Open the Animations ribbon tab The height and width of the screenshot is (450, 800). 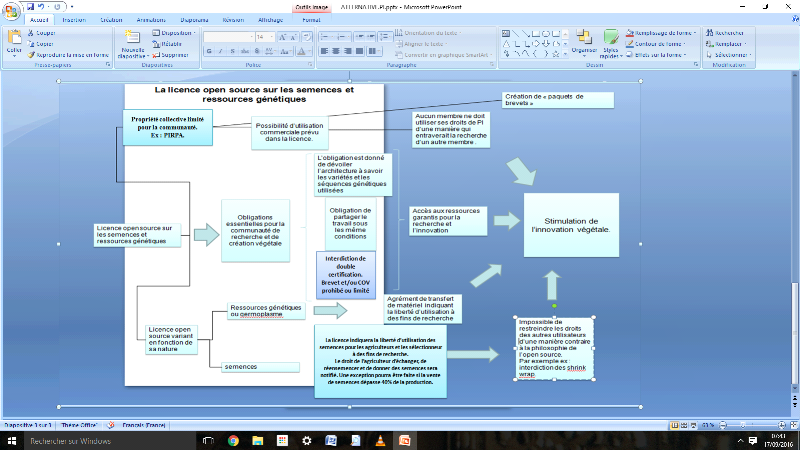[152, 19]
